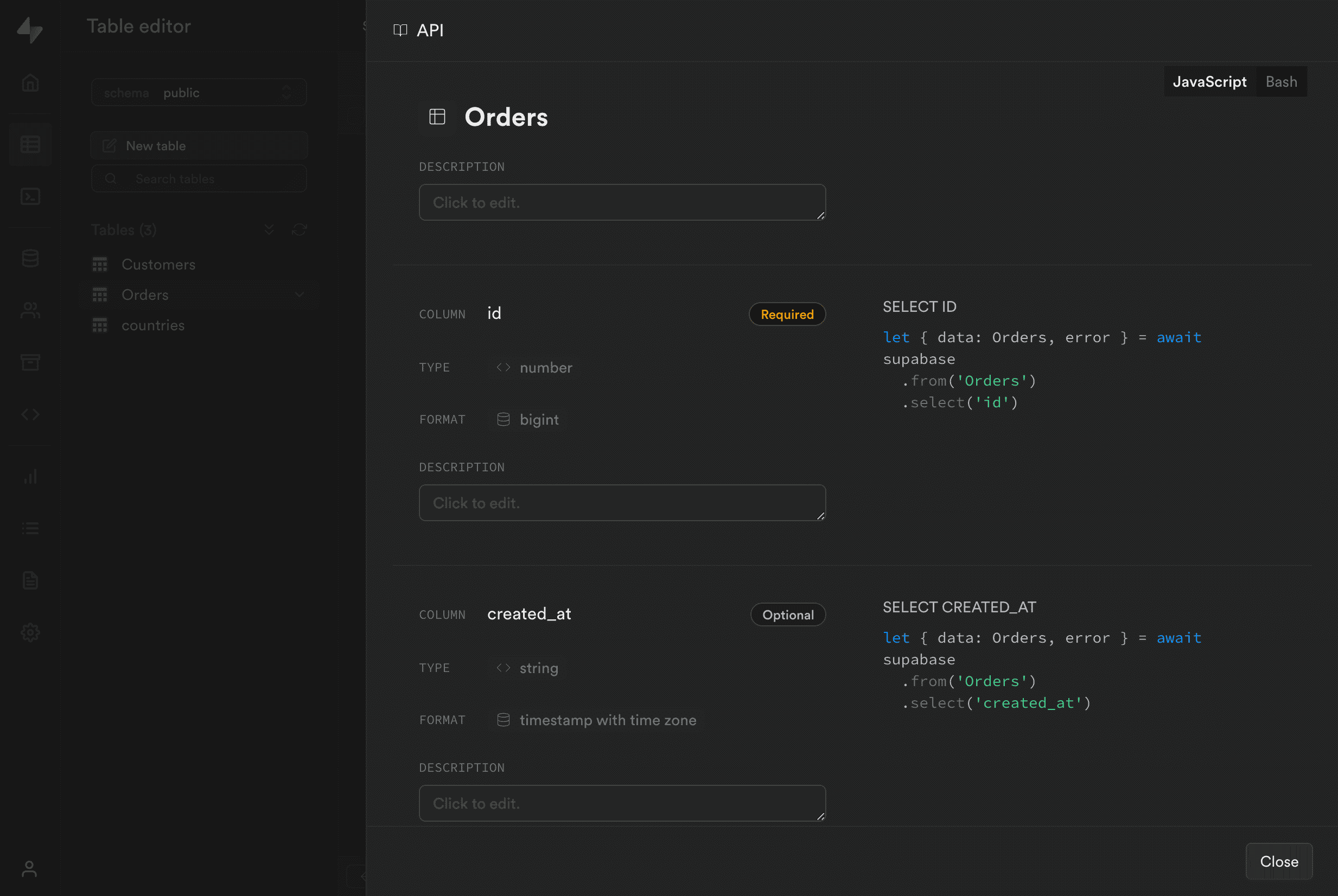Image resolution: width=1338 pixels, height=896 pixels.
Task: Open the Authentication users panel
Action: coord(30,310)
